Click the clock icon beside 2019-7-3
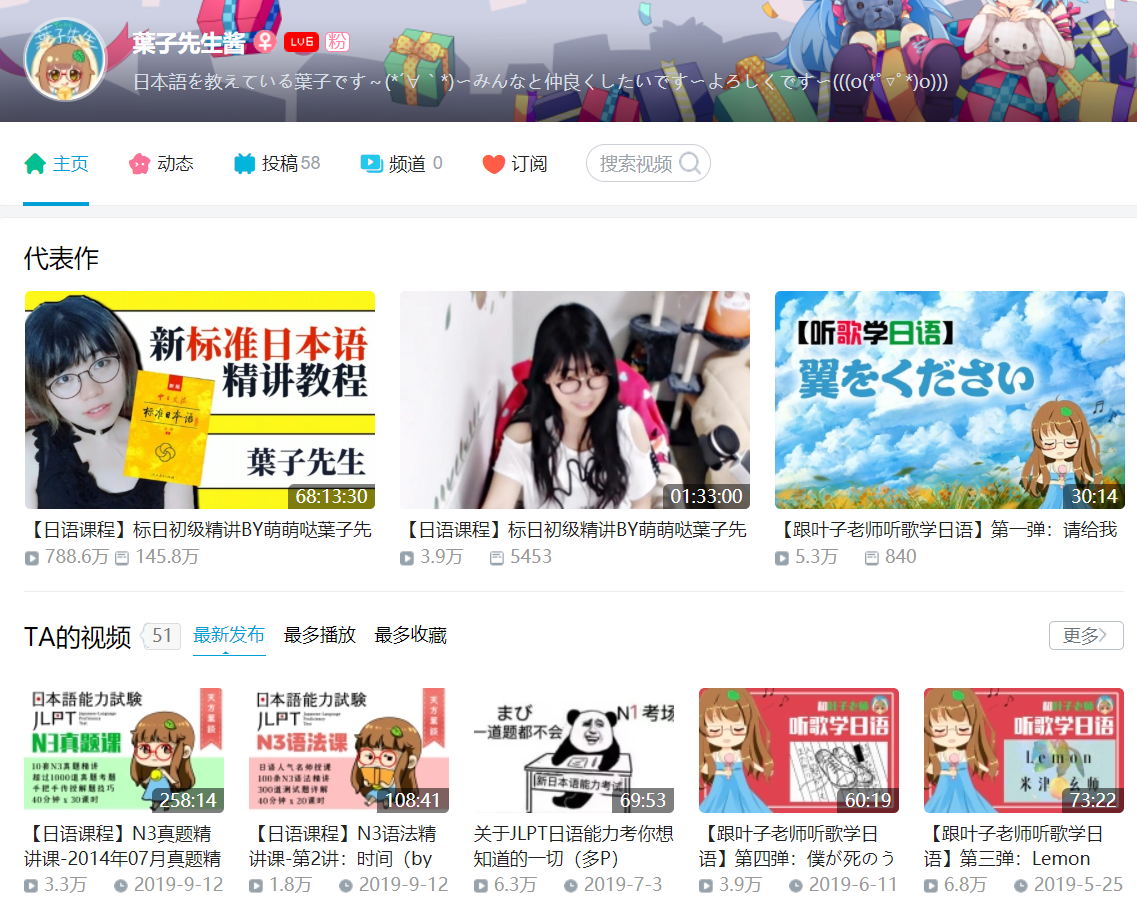1137x906 pixels. (571, 886)
